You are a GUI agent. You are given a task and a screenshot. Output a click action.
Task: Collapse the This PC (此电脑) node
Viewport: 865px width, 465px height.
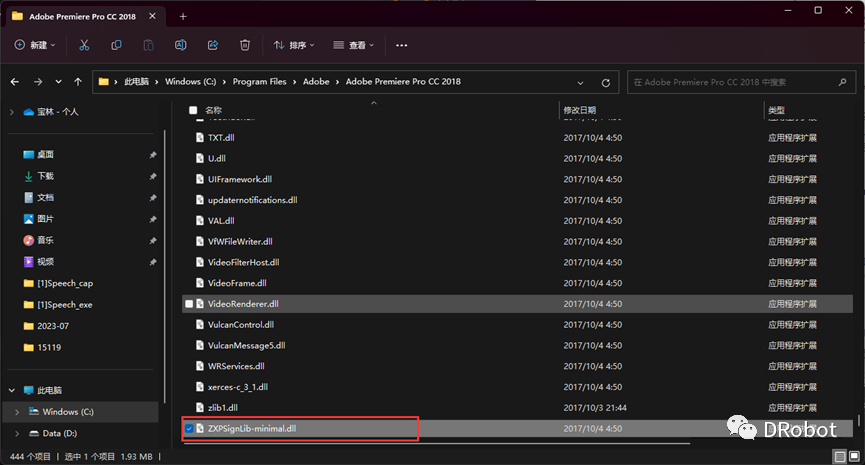[12, 391]
